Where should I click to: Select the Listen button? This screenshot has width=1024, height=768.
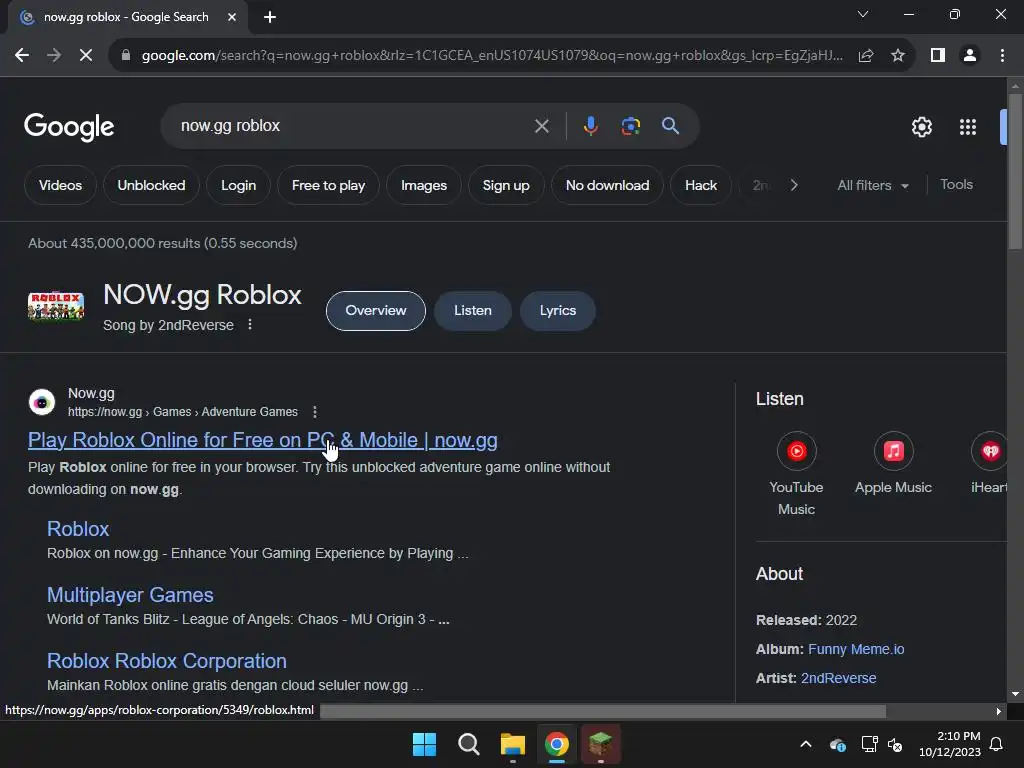[473, 311]
